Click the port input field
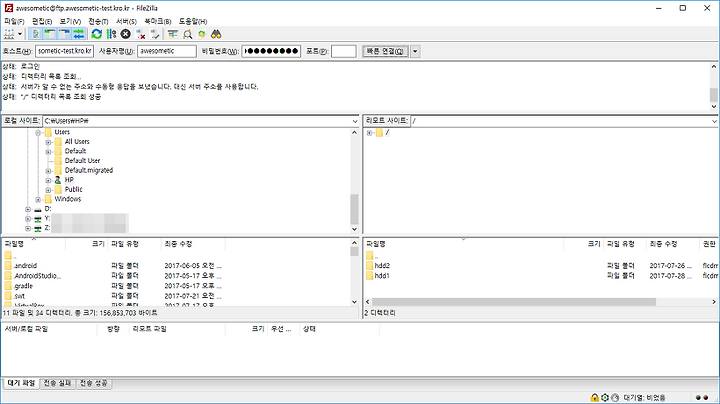Screen dimensions: 720x404 click(x=343, y=51)
